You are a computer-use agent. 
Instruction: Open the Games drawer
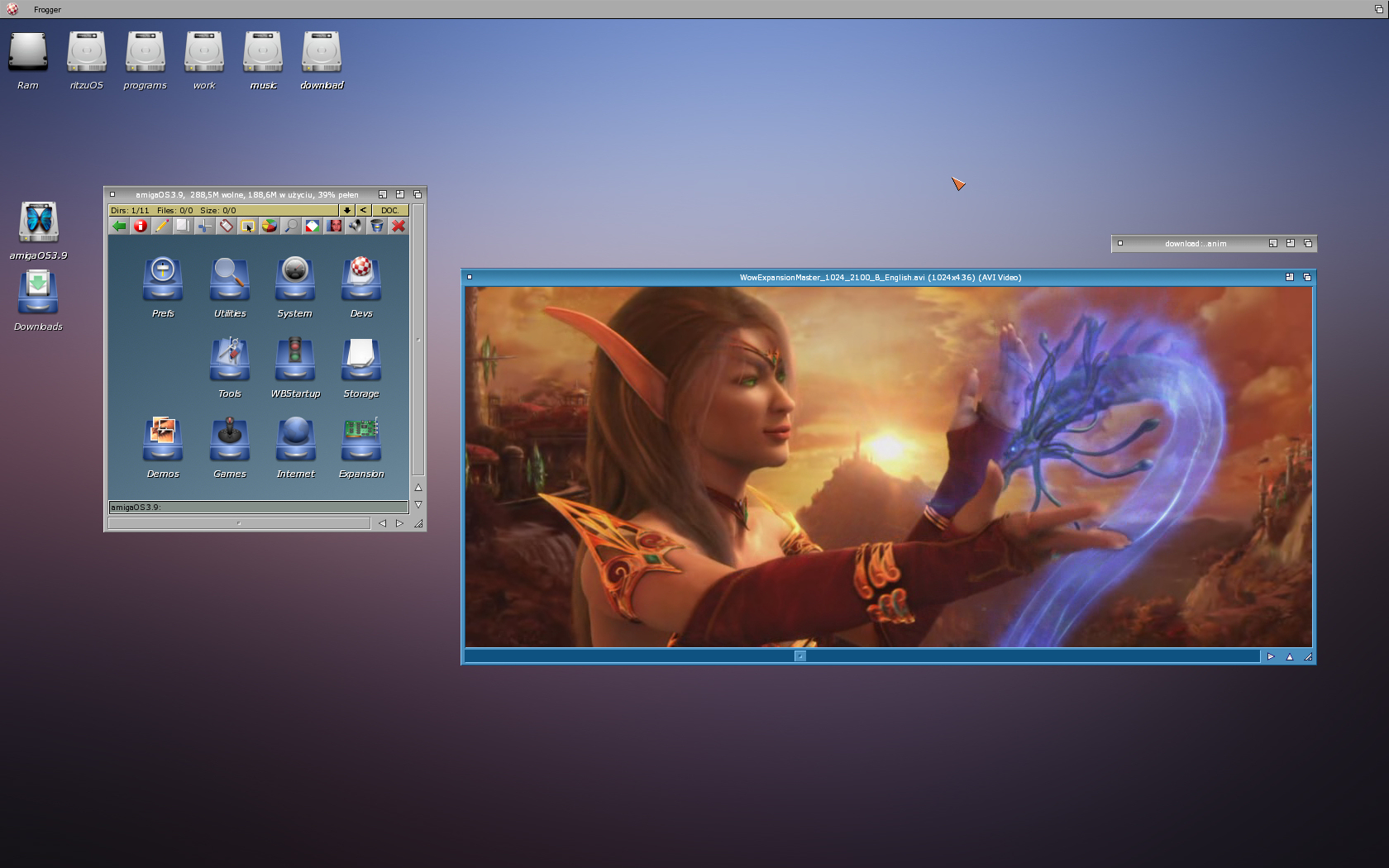230,447
